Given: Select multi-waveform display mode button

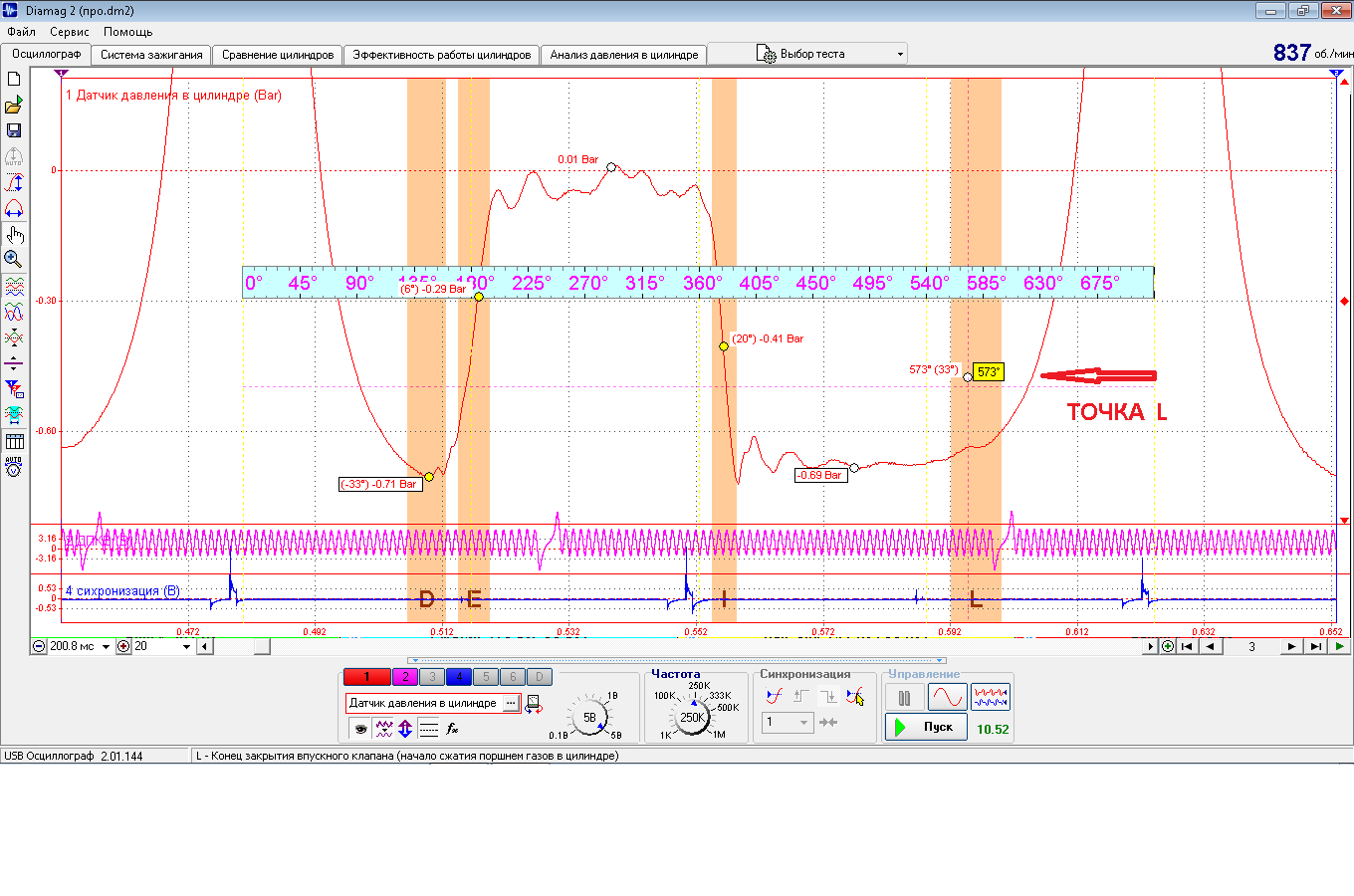Looking at the screenshot, I should pyautogui.click(x=991, y=697).
